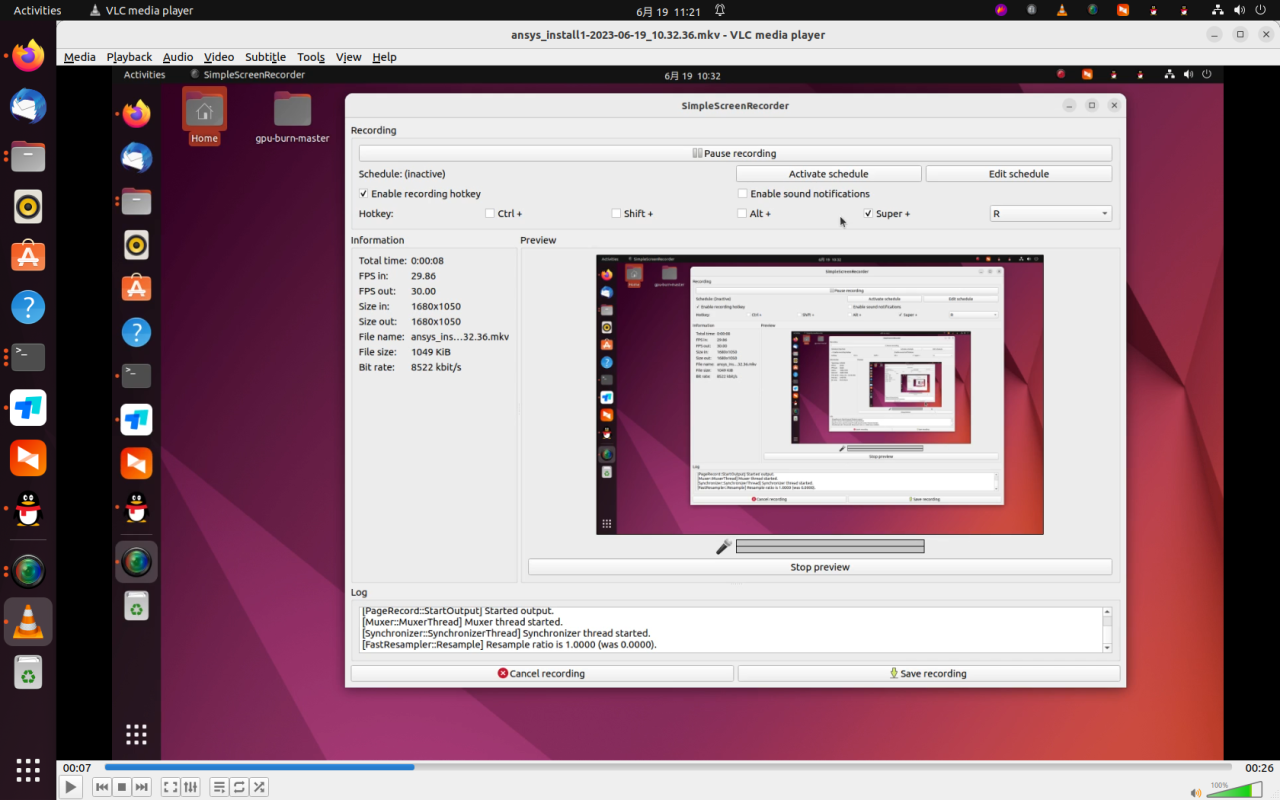Open the Tools menu

point(311,57)
